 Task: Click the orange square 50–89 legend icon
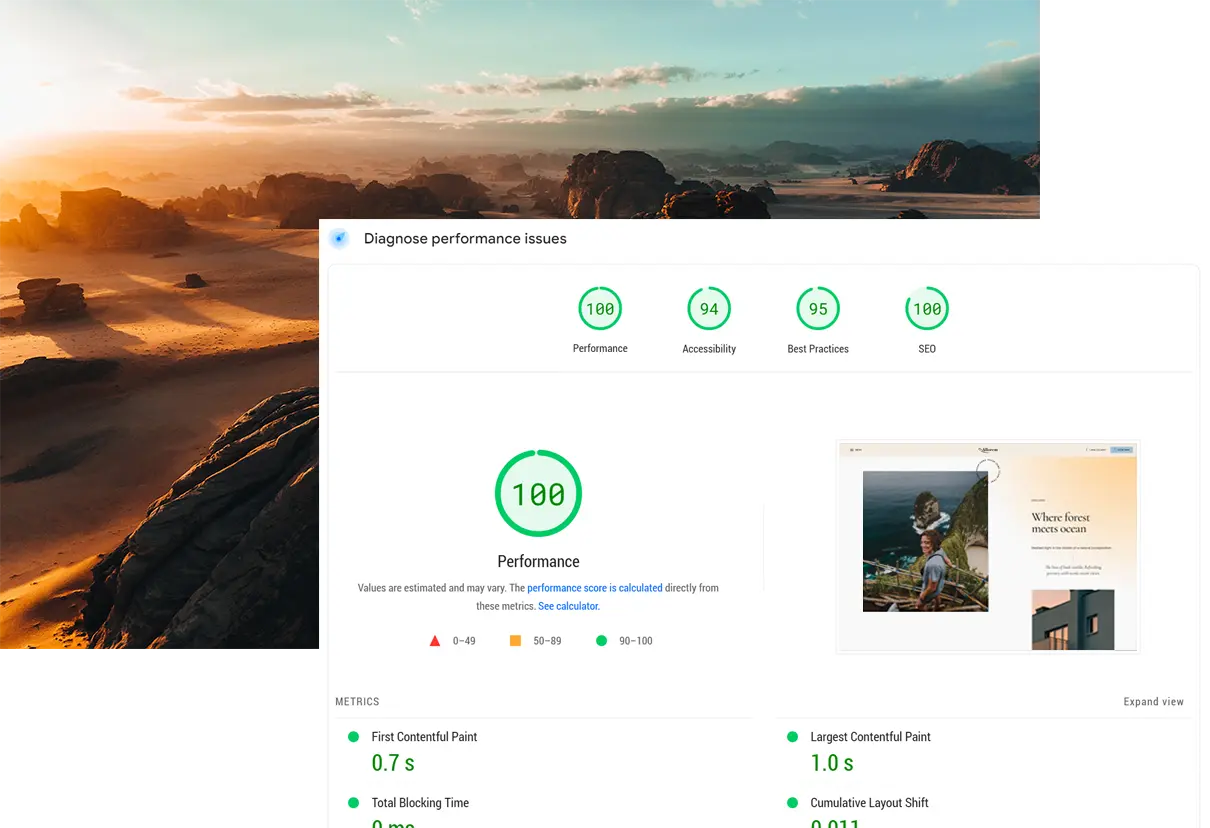515,641
